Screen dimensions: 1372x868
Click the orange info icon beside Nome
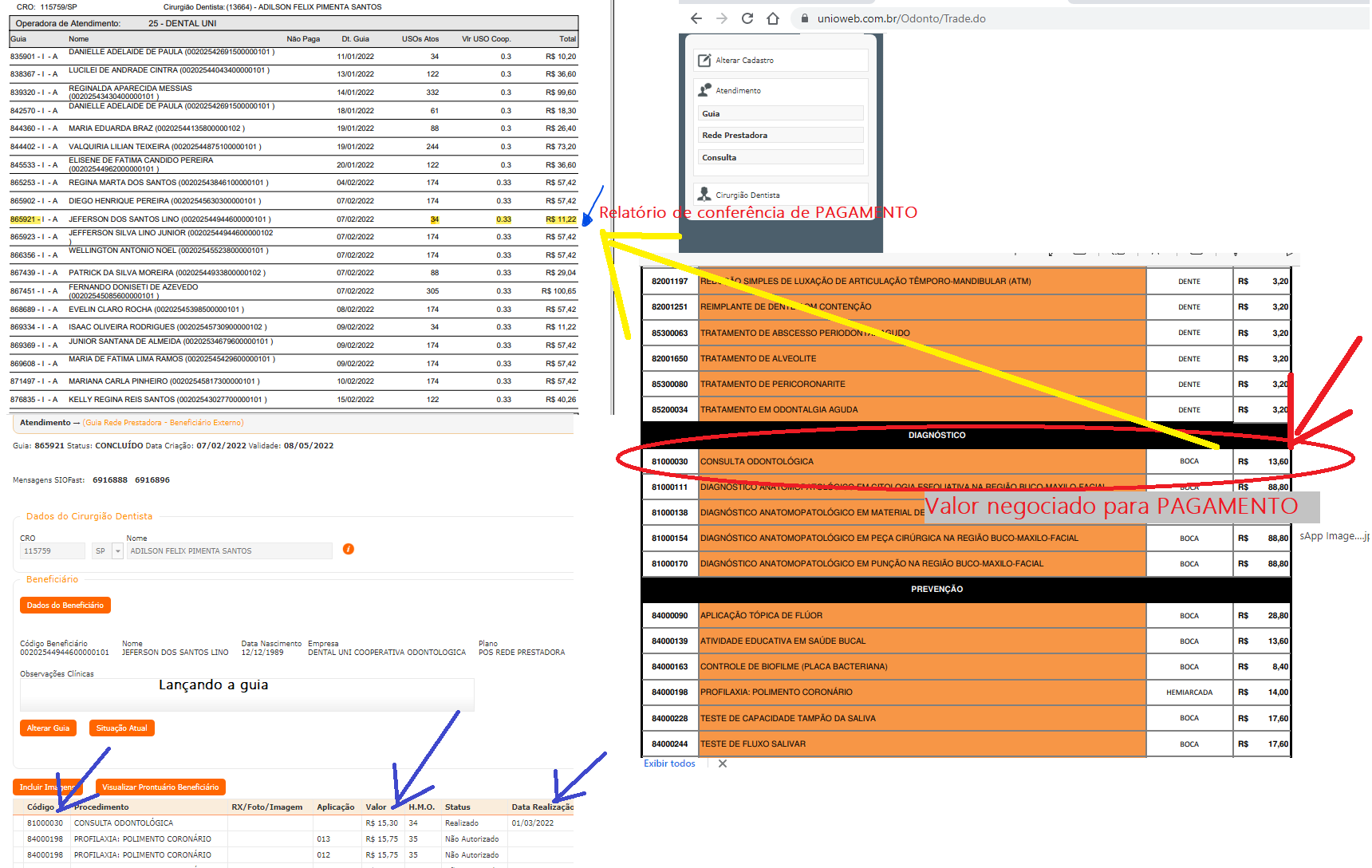click(349, 549)
